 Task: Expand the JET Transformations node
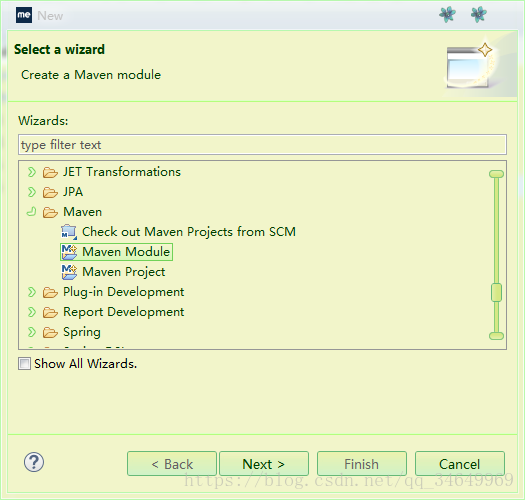click(31, 172)
